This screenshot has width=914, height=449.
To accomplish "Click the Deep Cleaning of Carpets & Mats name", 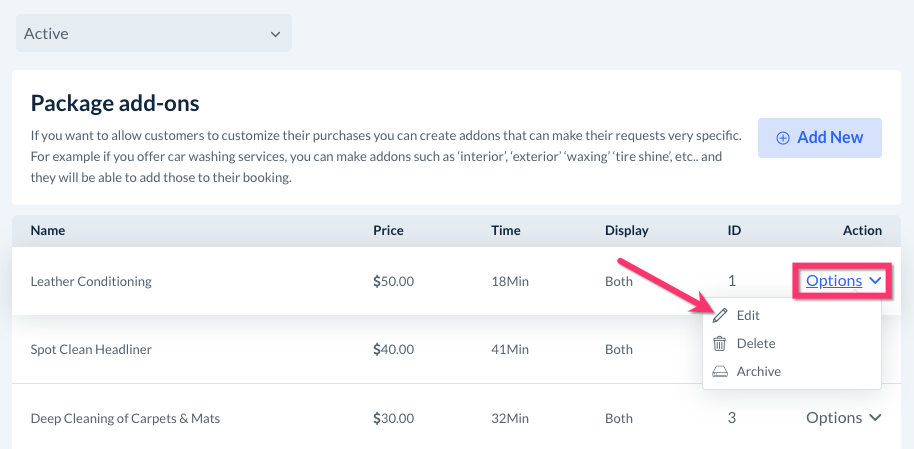I will (x=125, y=418).
